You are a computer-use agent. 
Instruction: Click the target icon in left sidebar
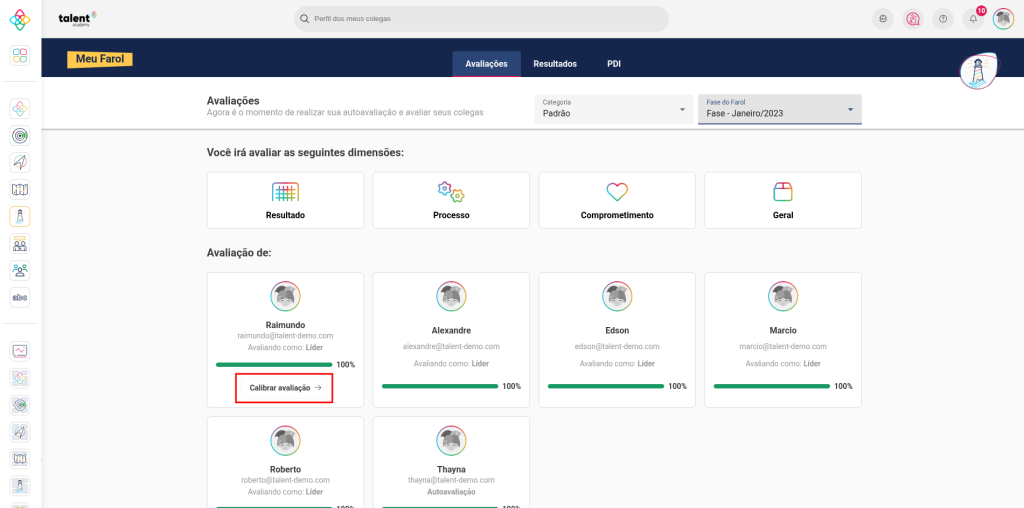20,135
